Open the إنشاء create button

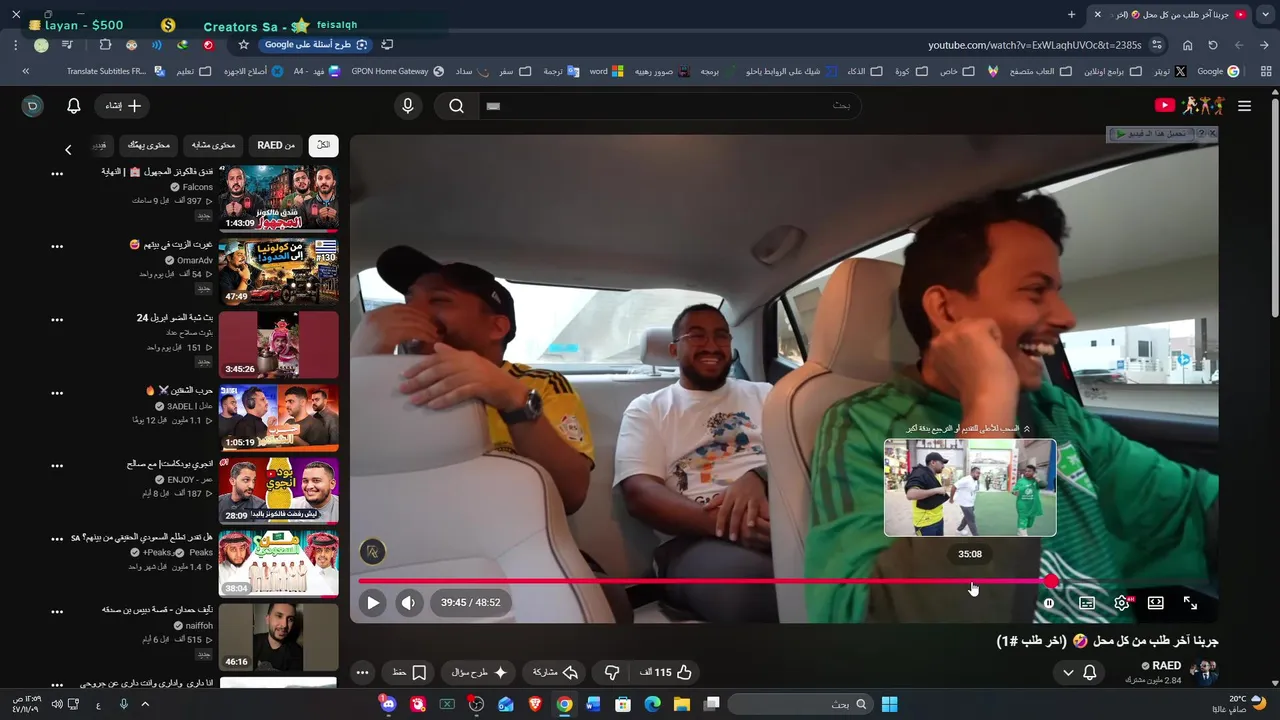click(x=124, y=106)
